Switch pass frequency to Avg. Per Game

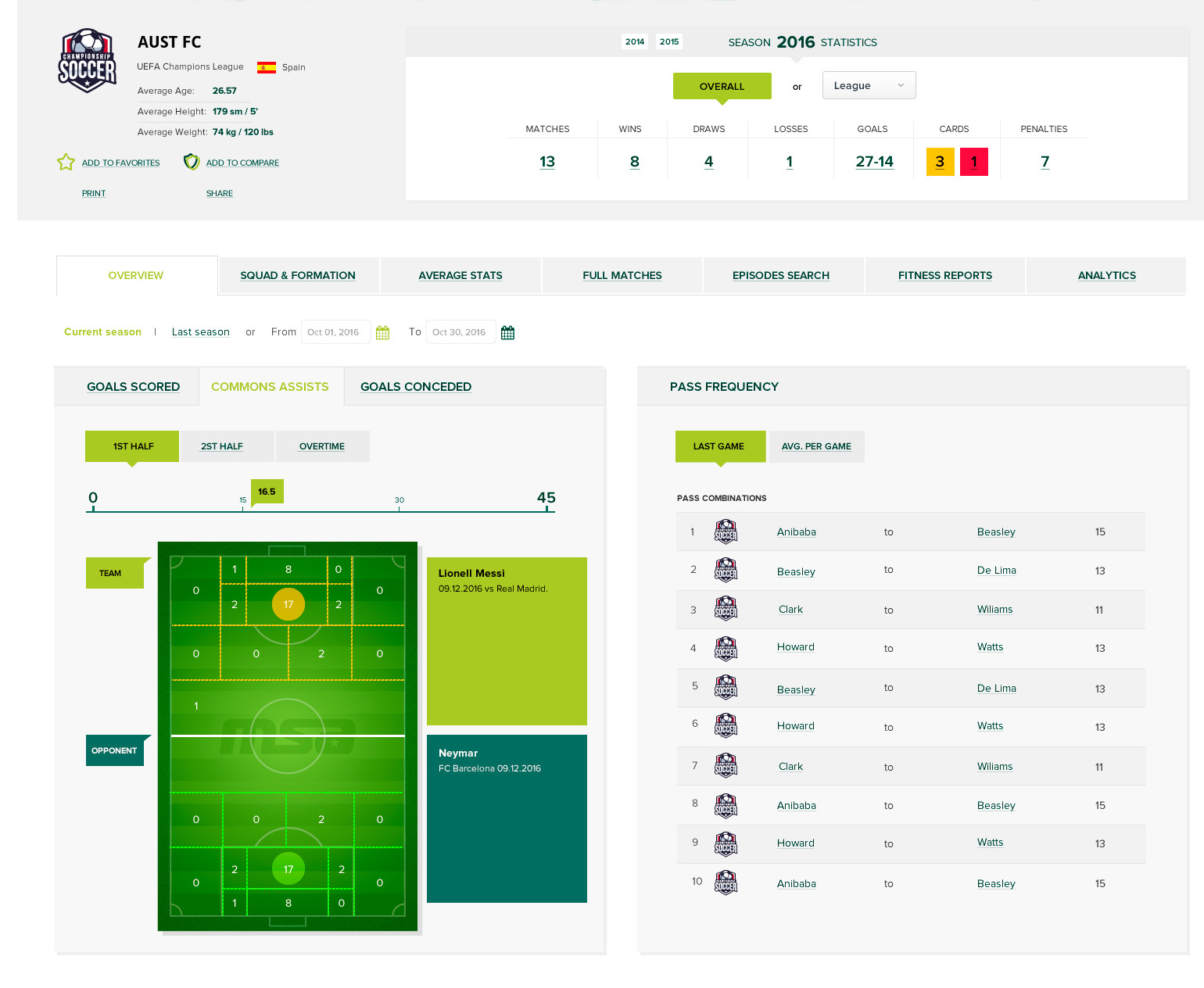coord(816,446)
